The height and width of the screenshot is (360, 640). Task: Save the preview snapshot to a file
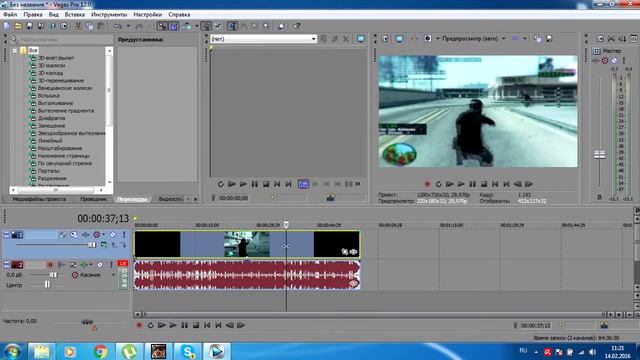pyautogui.click(x=549, y=39)
